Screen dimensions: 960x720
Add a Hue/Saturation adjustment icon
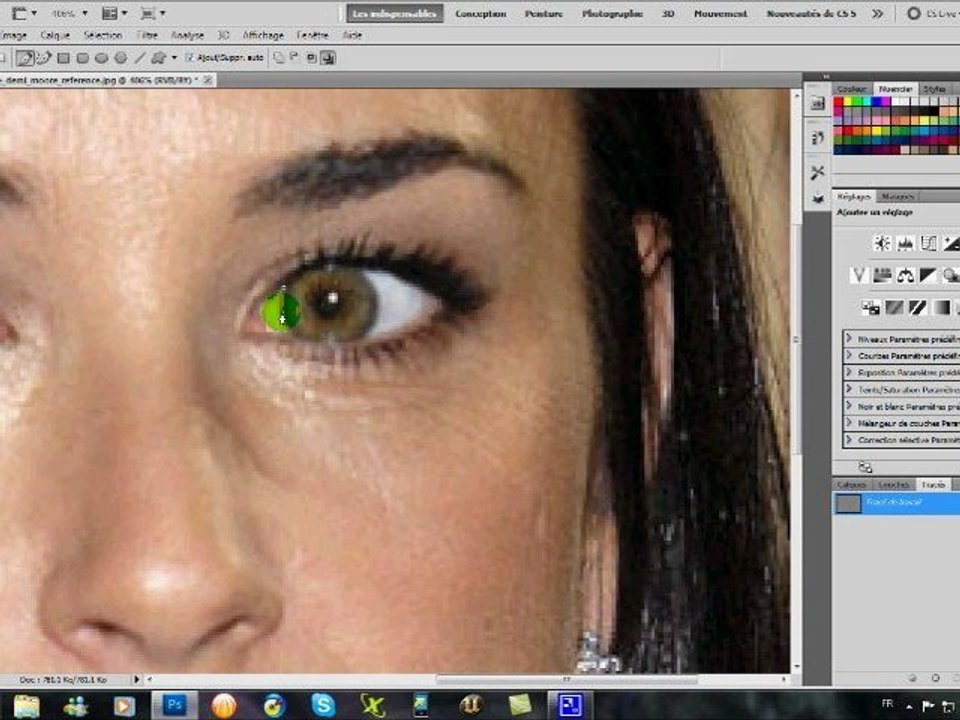pos(882,276)
